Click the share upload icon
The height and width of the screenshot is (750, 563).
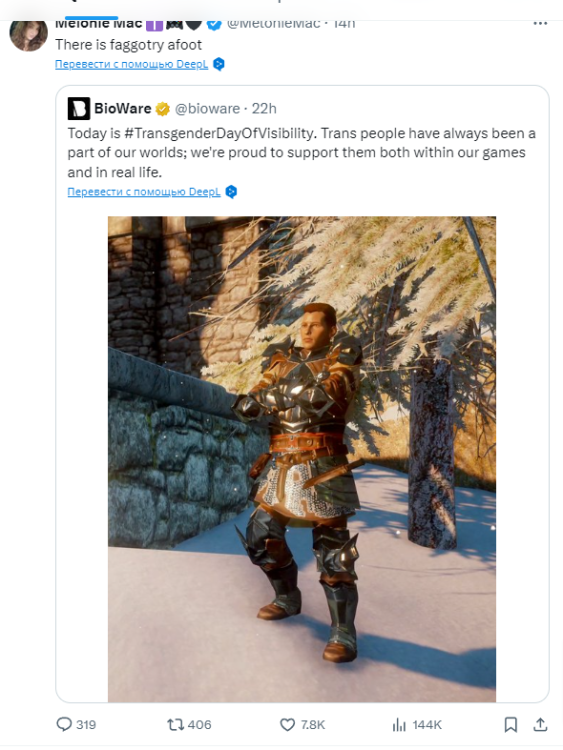[x=540, y=724]
